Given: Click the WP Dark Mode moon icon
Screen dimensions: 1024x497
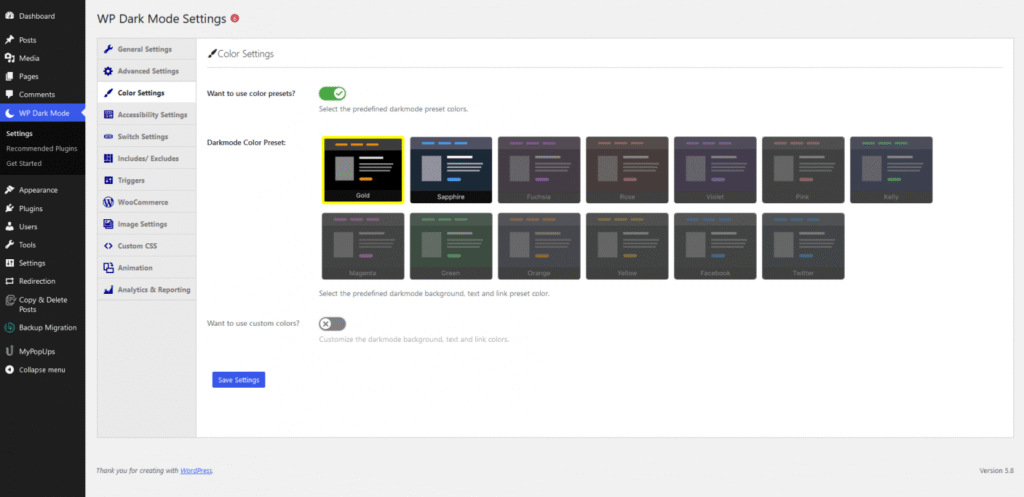Looking at the screenshot, I should coord(9,113).
